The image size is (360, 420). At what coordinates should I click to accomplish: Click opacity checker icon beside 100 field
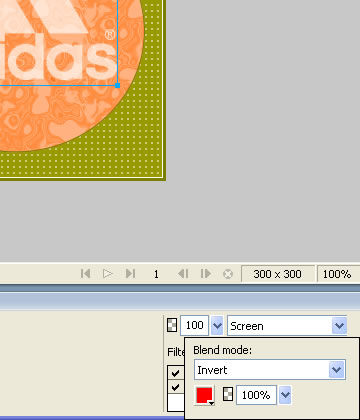tap(172, 325)
